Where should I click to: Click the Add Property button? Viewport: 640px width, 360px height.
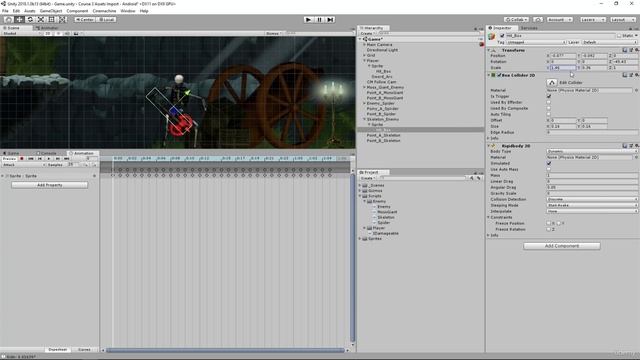point(49,185)
